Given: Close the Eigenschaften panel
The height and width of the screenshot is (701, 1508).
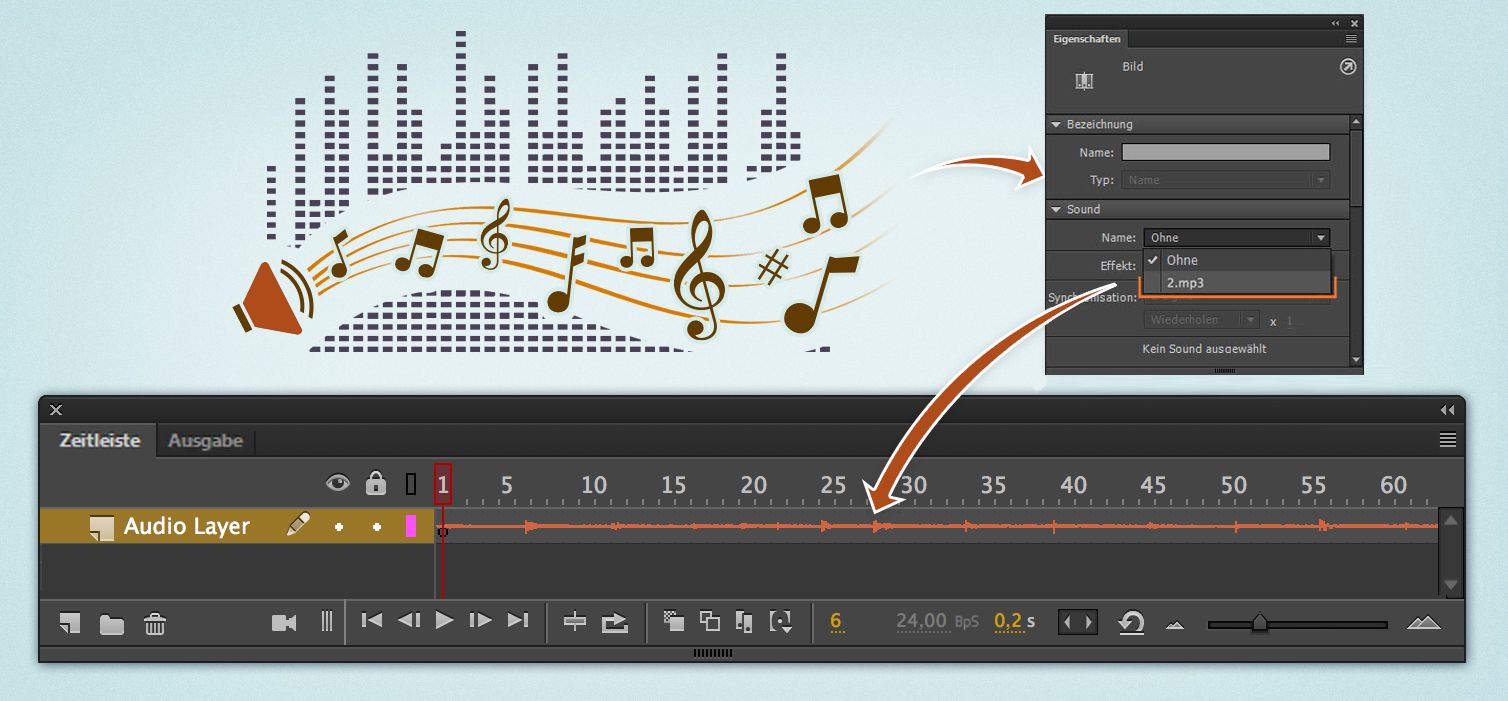Looking at the screenshot, I should coord(1354,23).
